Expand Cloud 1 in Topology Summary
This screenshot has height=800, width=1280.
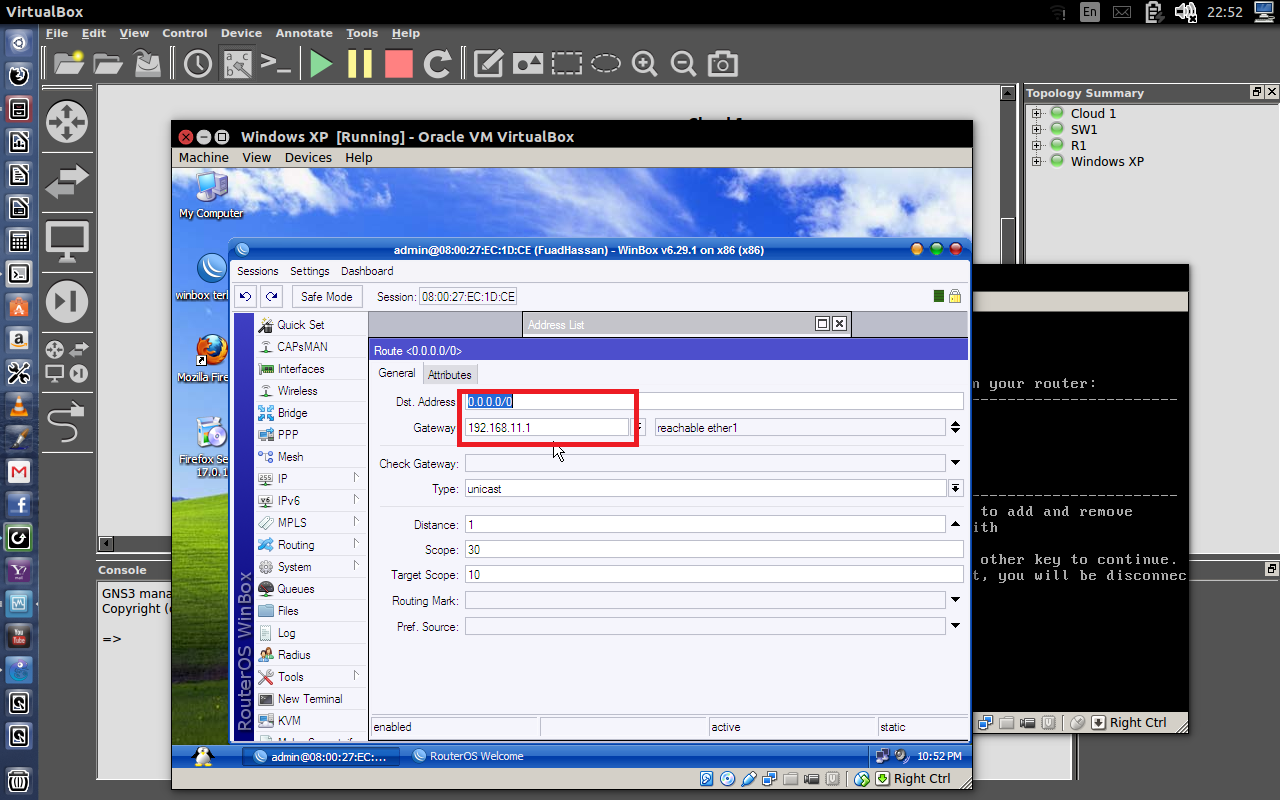[x=1037, y=113]
